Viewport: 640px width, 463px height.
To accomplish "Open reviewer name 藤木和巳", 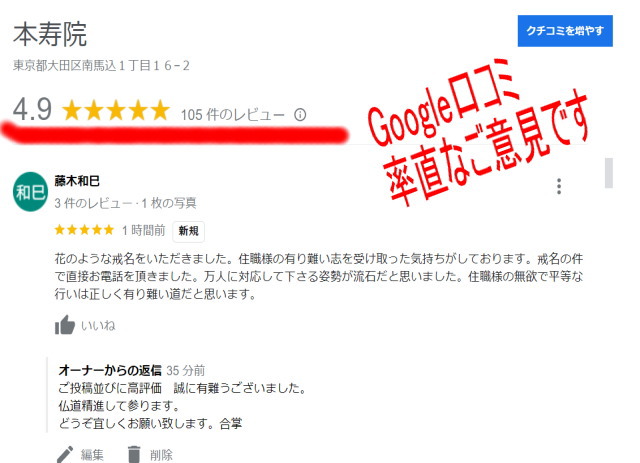I will click(77, 181).
